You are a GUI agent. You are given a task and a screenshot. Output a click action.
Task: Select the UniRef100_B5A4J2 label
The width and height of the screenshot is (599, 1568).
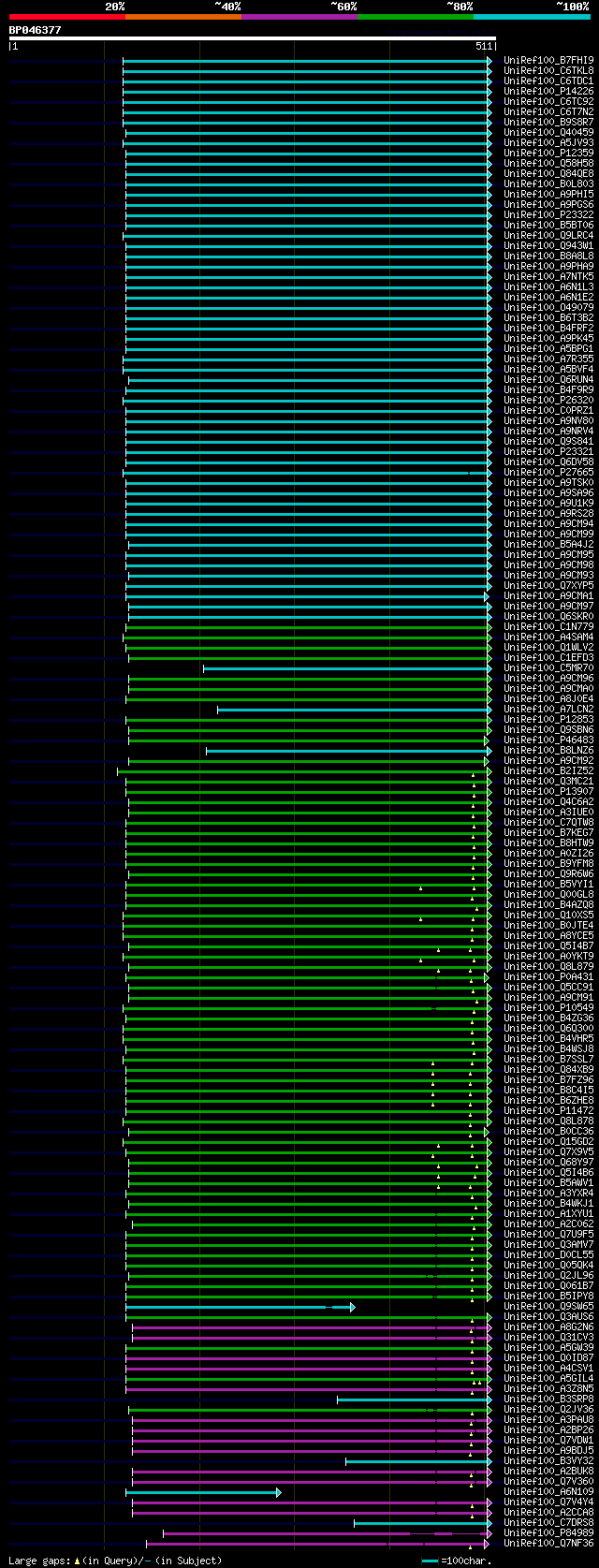pos(548,544)
